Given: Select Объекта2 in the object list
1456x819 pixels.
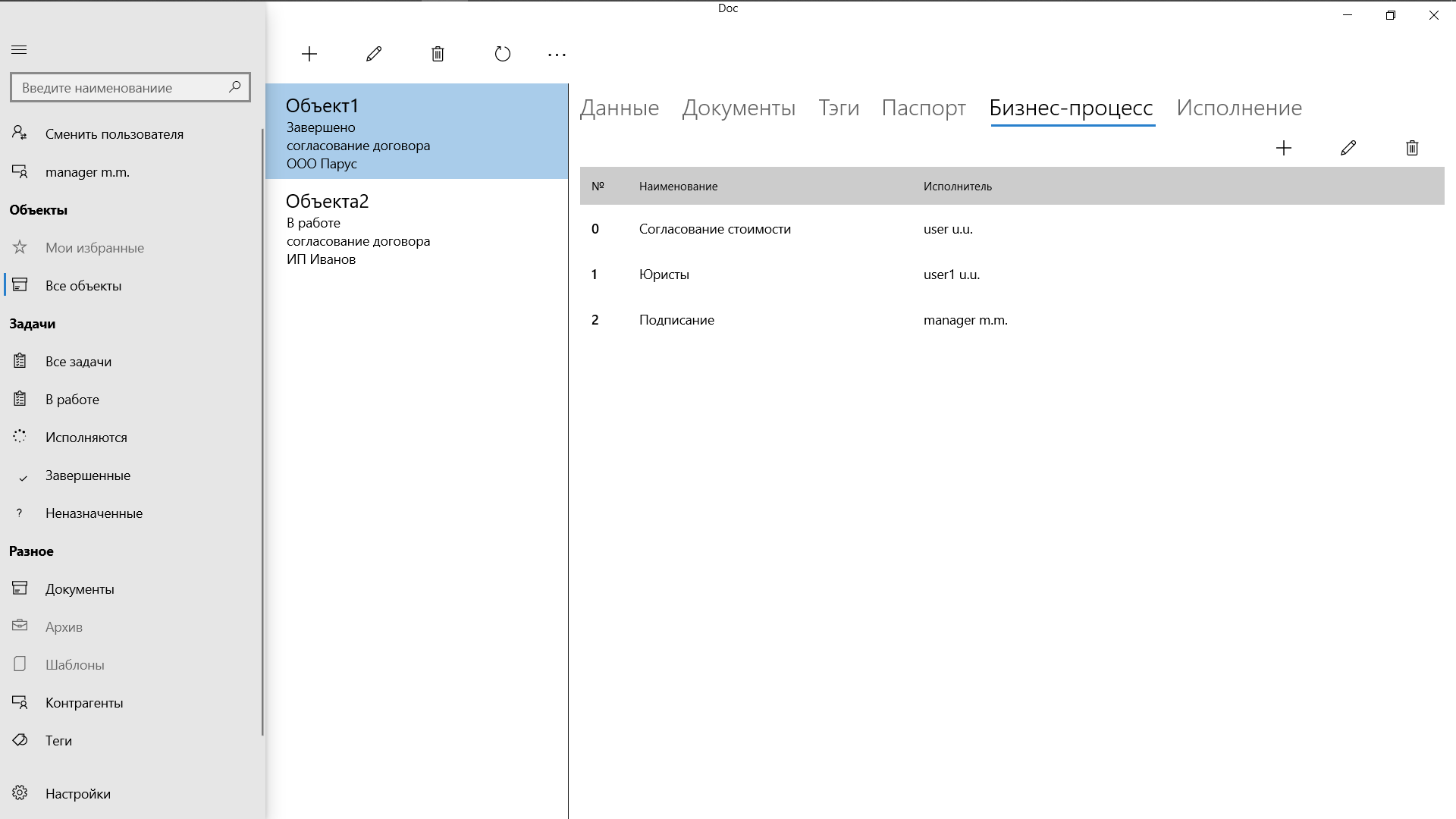Looking at the screenshot, I should (417, 227).
